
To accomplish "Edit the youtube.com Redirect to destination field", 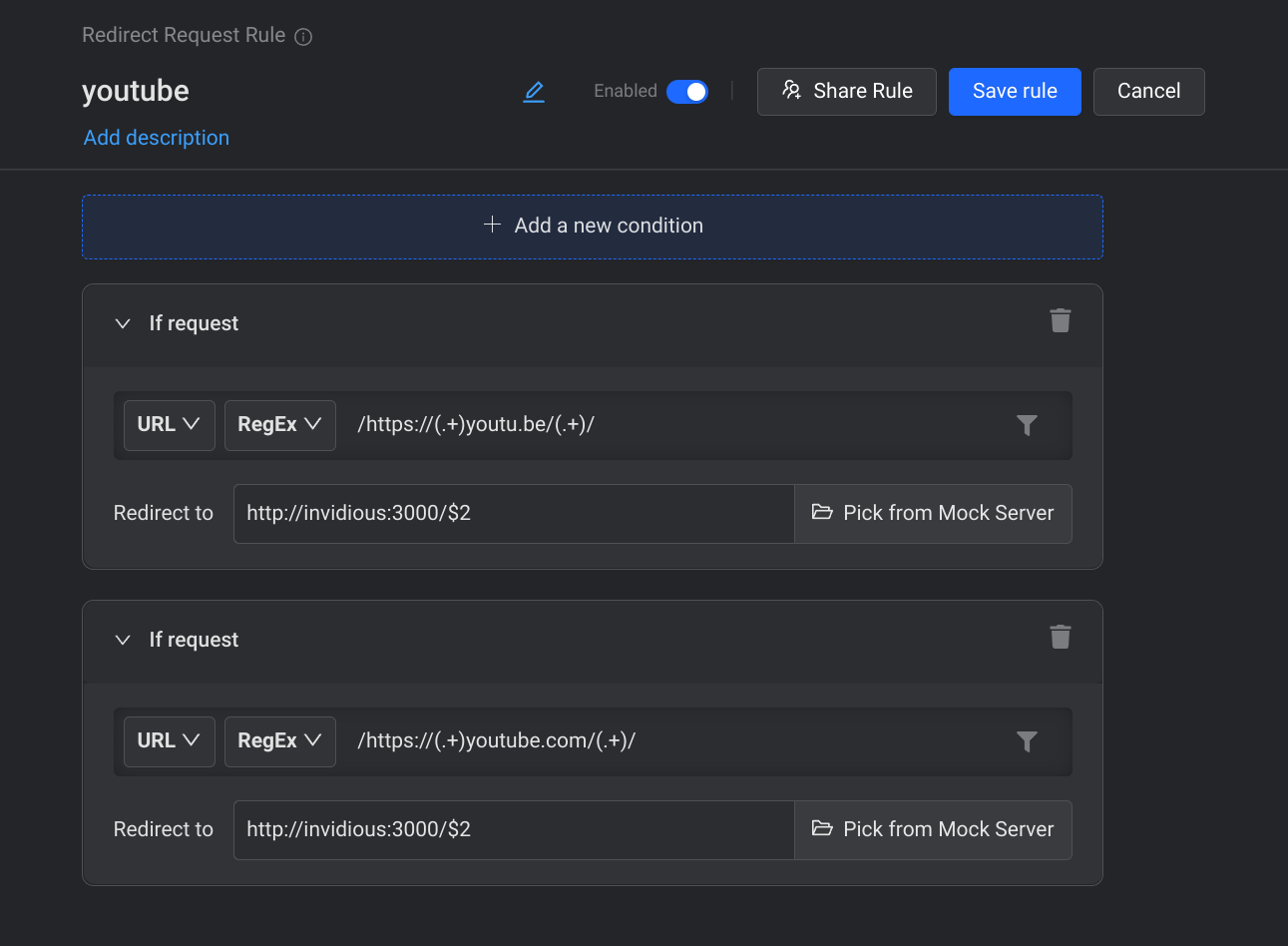I will (513, 830).
